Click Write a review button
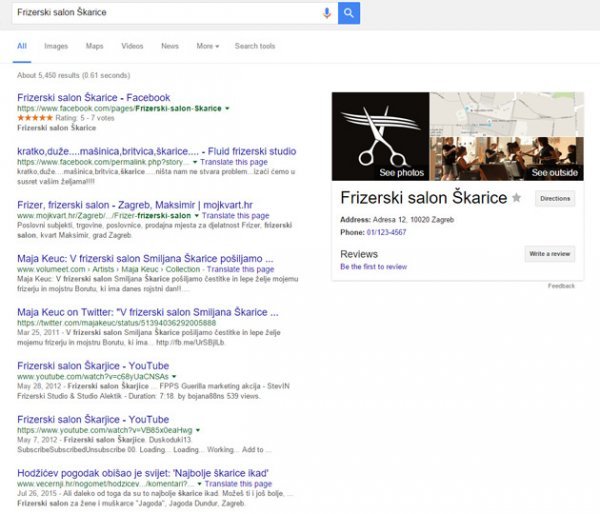The width and height of the screenshot is (600, 514). click(549, 254)
